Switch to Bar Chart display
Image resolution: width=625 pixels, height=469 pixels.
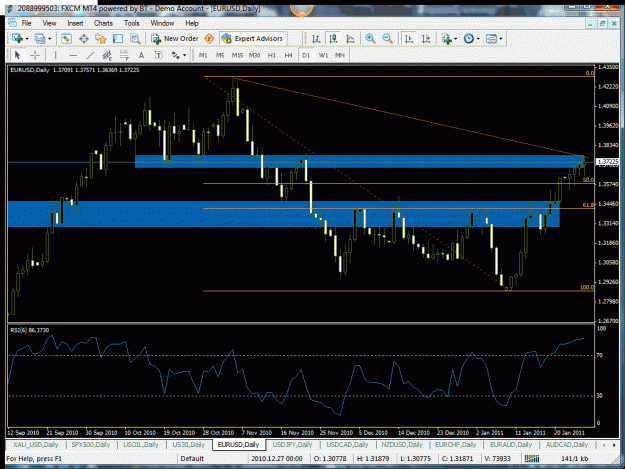point(316,39)
